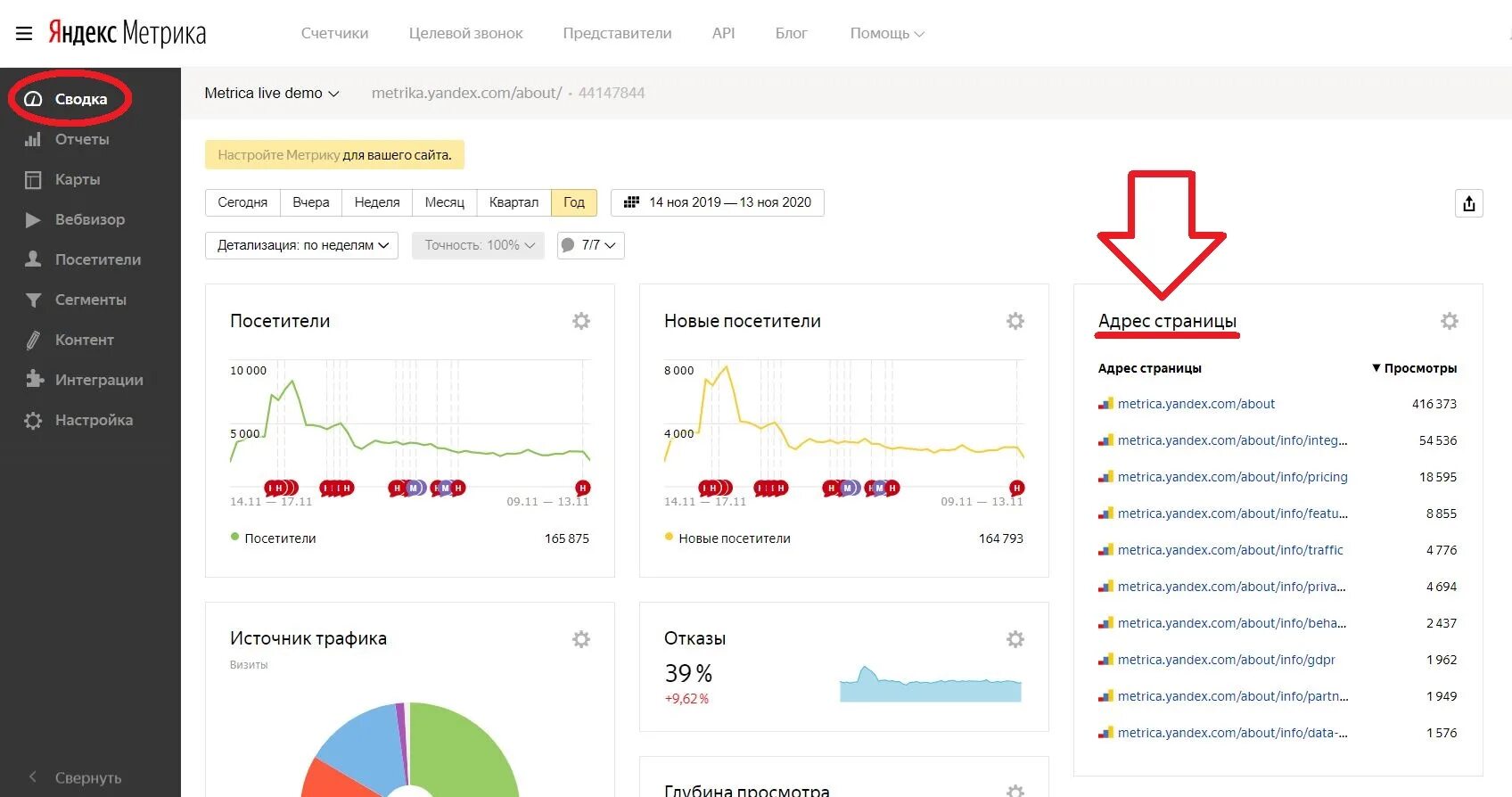Viewport: 1512px width, 797px height.
Task: Open Вебвизор in the sidebar
Action: coord(90,219)
